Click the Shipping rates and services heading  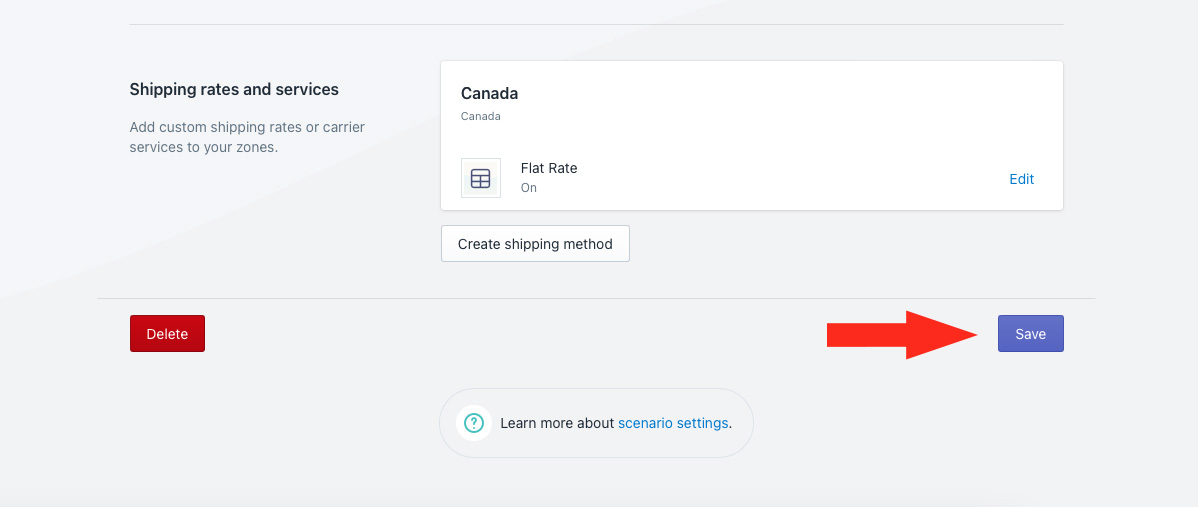pyautogui.click(x=234, y=89)
